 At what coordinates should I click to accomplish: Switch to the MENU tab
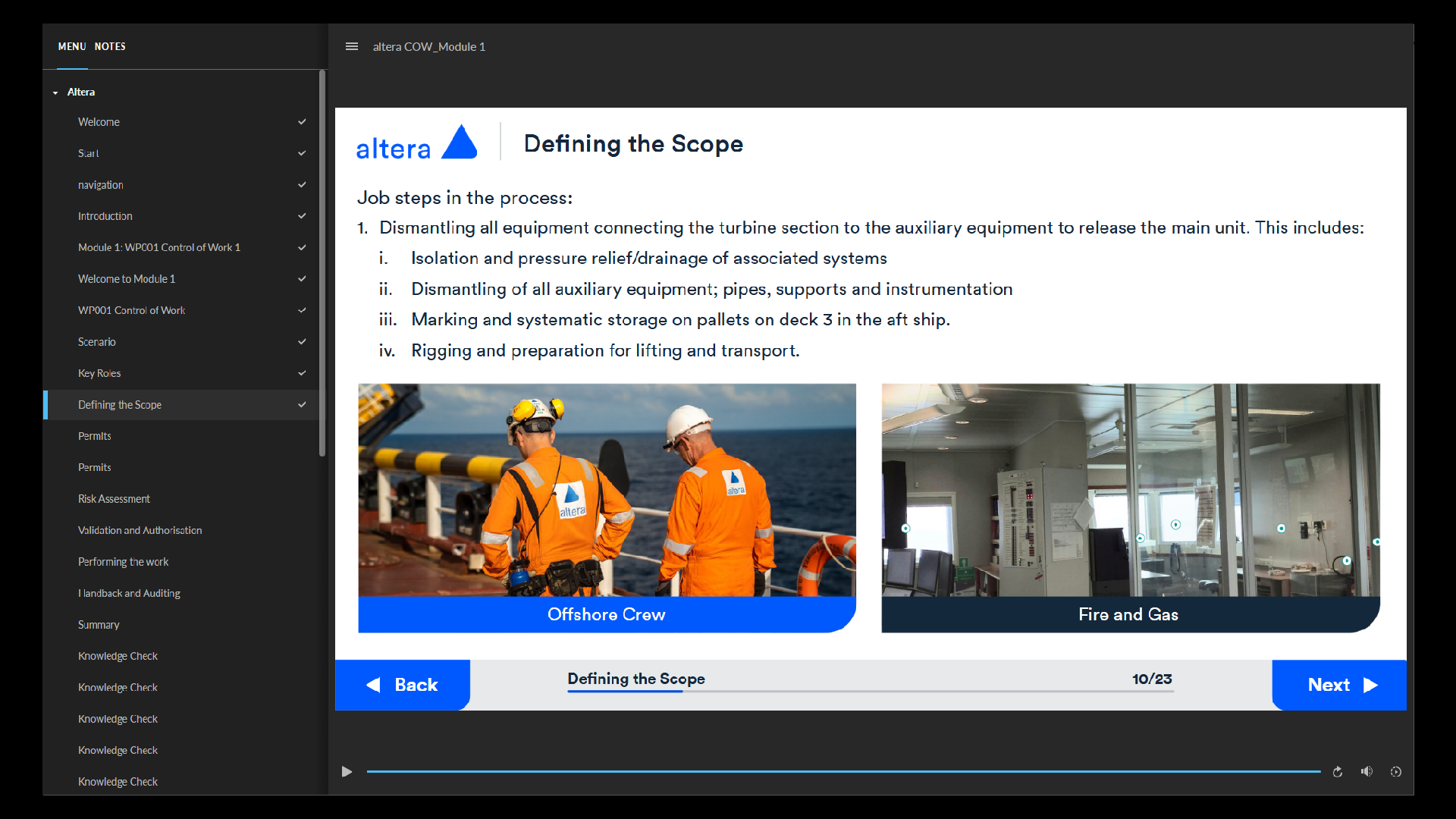[x=72, y=47]
